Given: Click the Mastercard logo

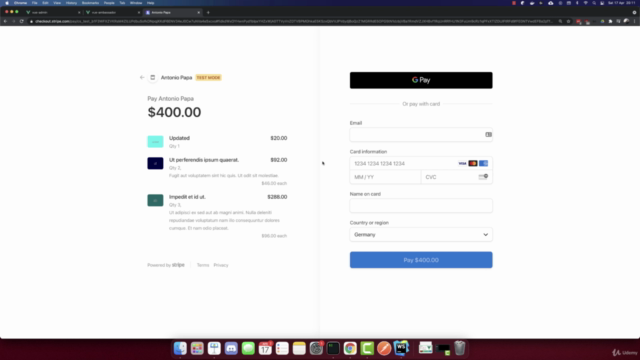Looking at the screenshot, I should 473,163.
